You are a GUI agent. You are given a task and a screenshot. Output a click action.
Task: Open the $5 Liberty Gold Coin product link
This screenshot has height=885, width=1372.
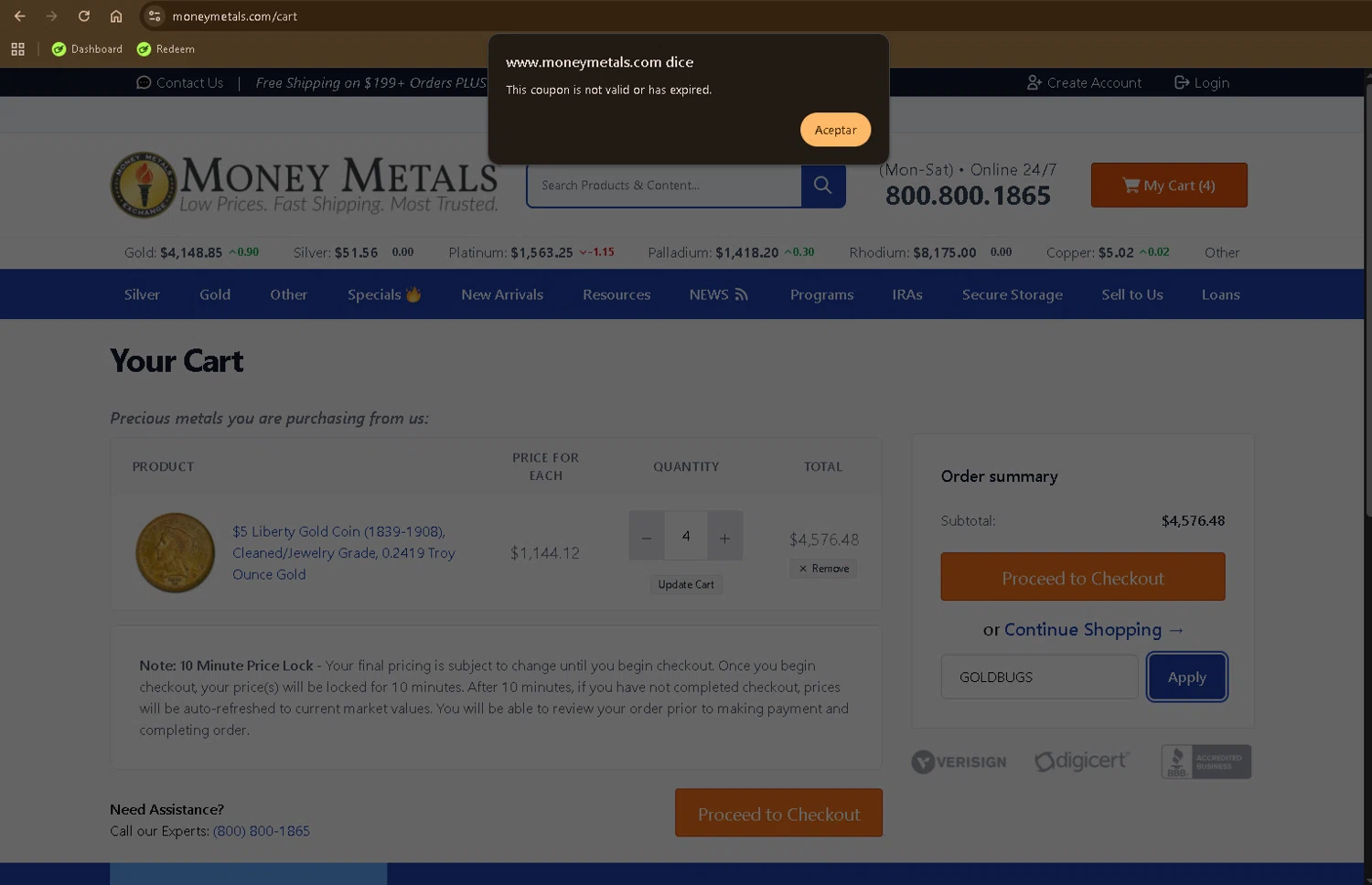click(x=344, y=553)
